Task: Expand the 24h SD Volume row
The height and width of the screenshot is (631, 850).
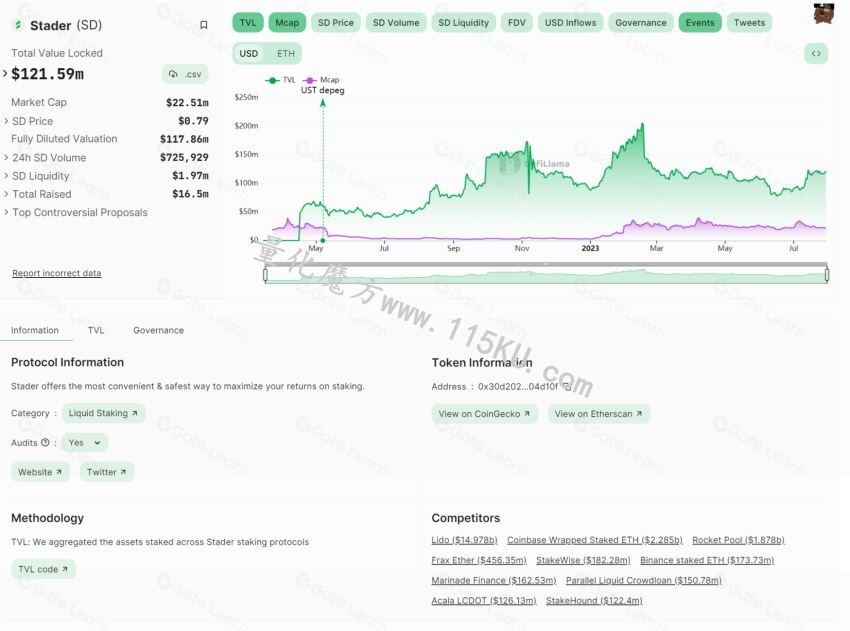Action: click(6, 157)
